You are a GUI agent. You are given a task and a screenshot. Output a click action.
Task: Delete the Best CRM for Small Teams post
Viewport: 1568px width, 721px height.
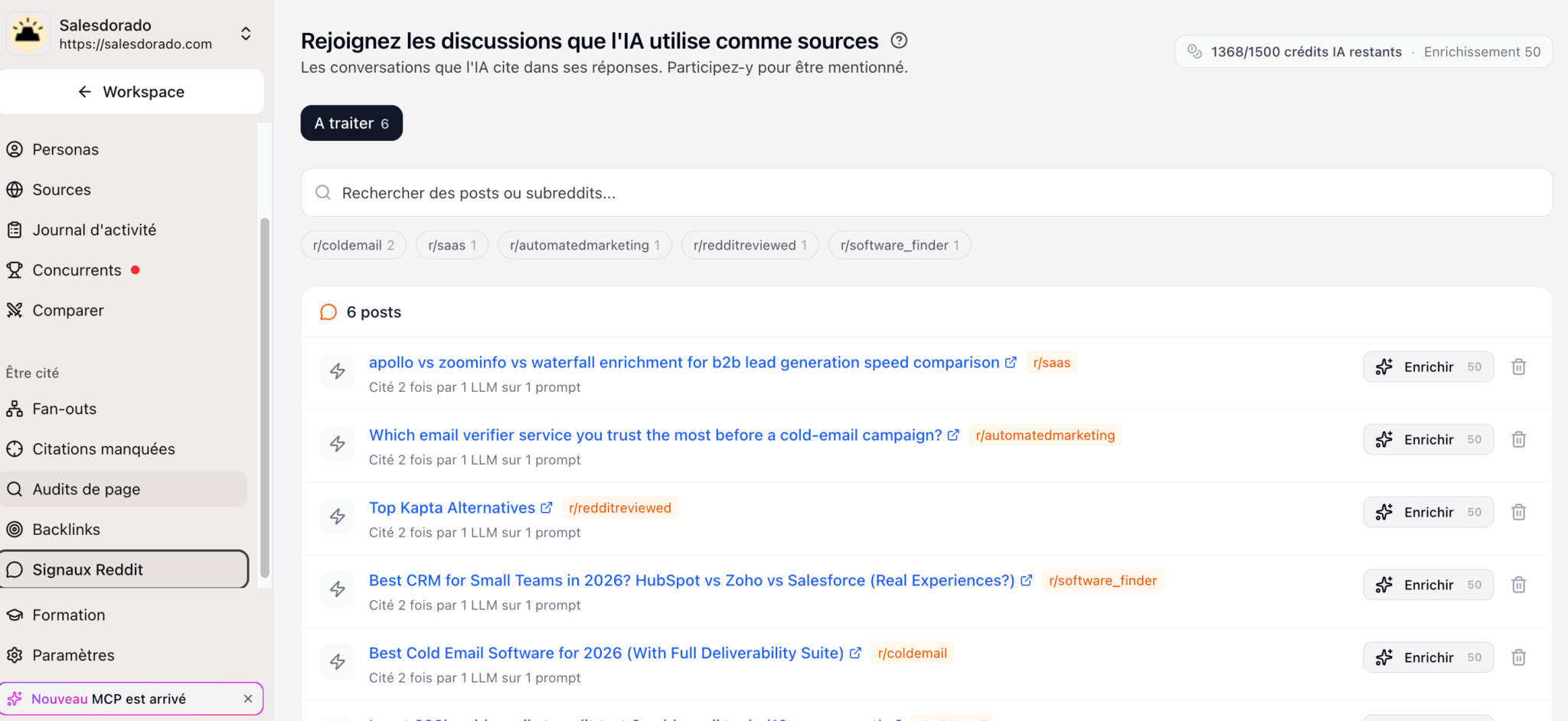[x=1519, y=585]
